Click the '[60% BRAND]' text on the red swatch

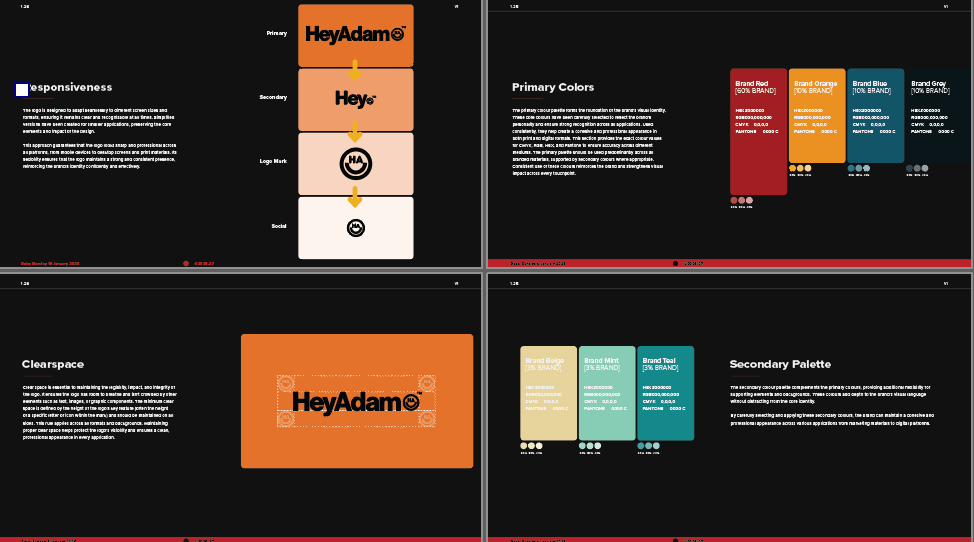[x=755, y=91]
